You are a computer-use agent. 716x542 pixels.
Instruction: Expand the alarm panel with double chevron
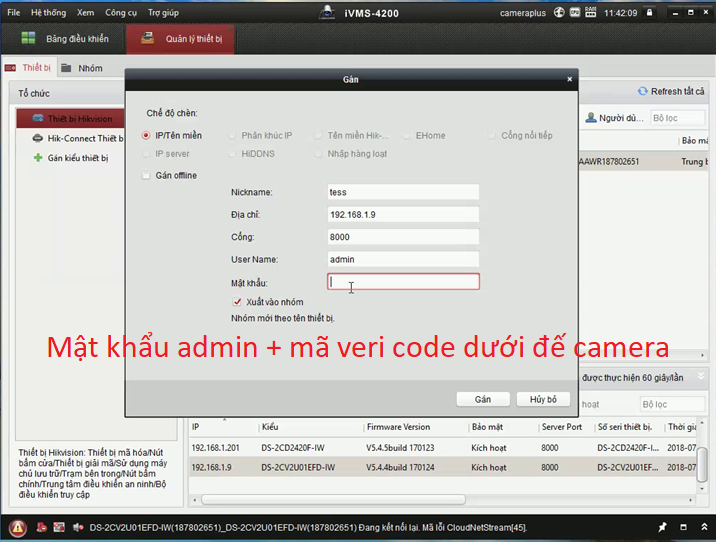pyautogui.click(x=704, y=527)
